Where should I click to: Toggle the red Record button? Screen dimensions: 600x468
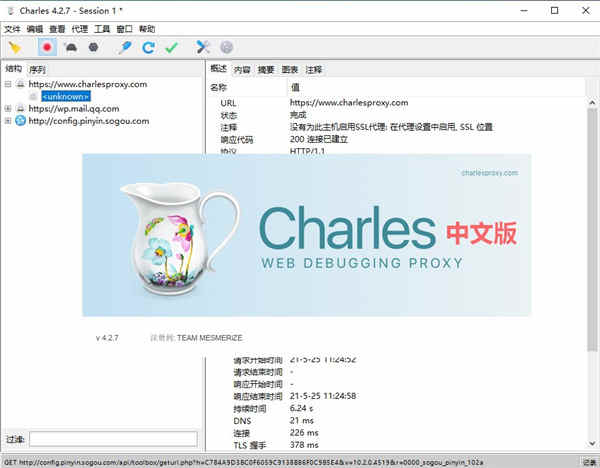click(47, 47)
